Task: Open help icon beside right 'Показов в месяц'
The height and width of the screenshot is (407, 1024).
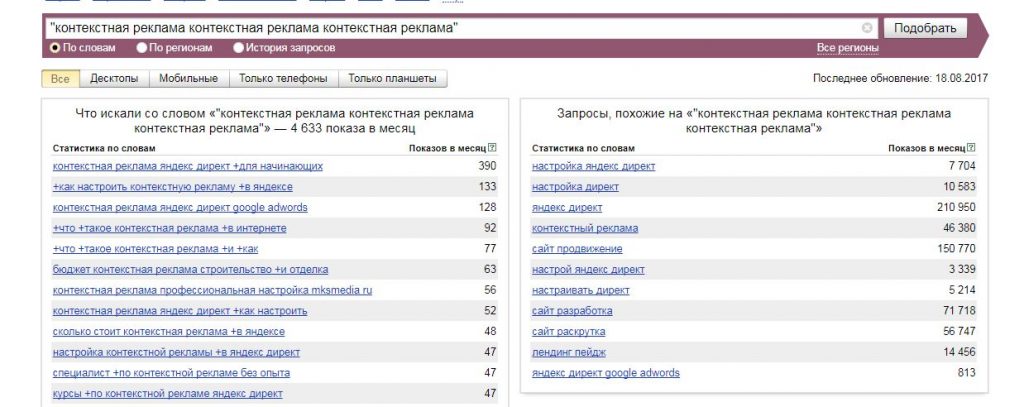Action: coord(972,148)
